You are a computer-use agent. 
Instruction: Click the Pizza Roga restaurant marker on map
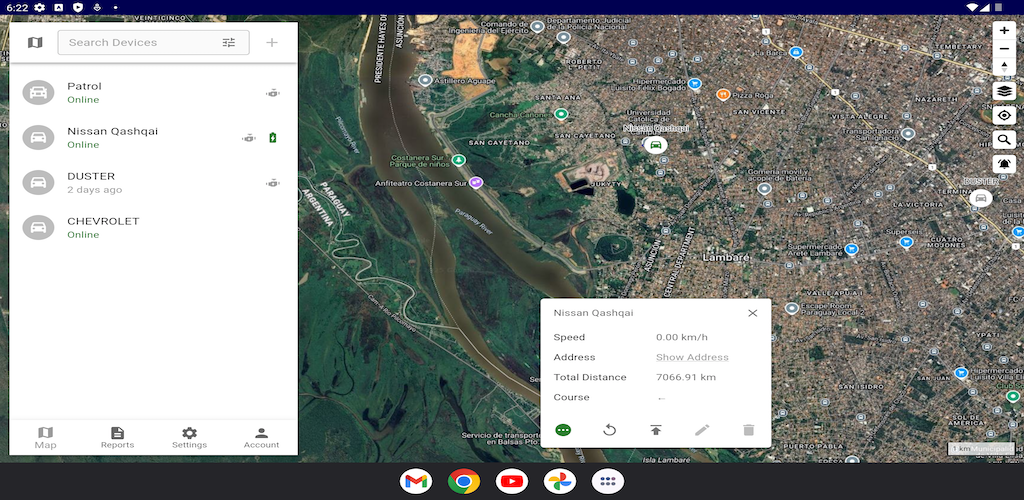click(x=723, y=95)
